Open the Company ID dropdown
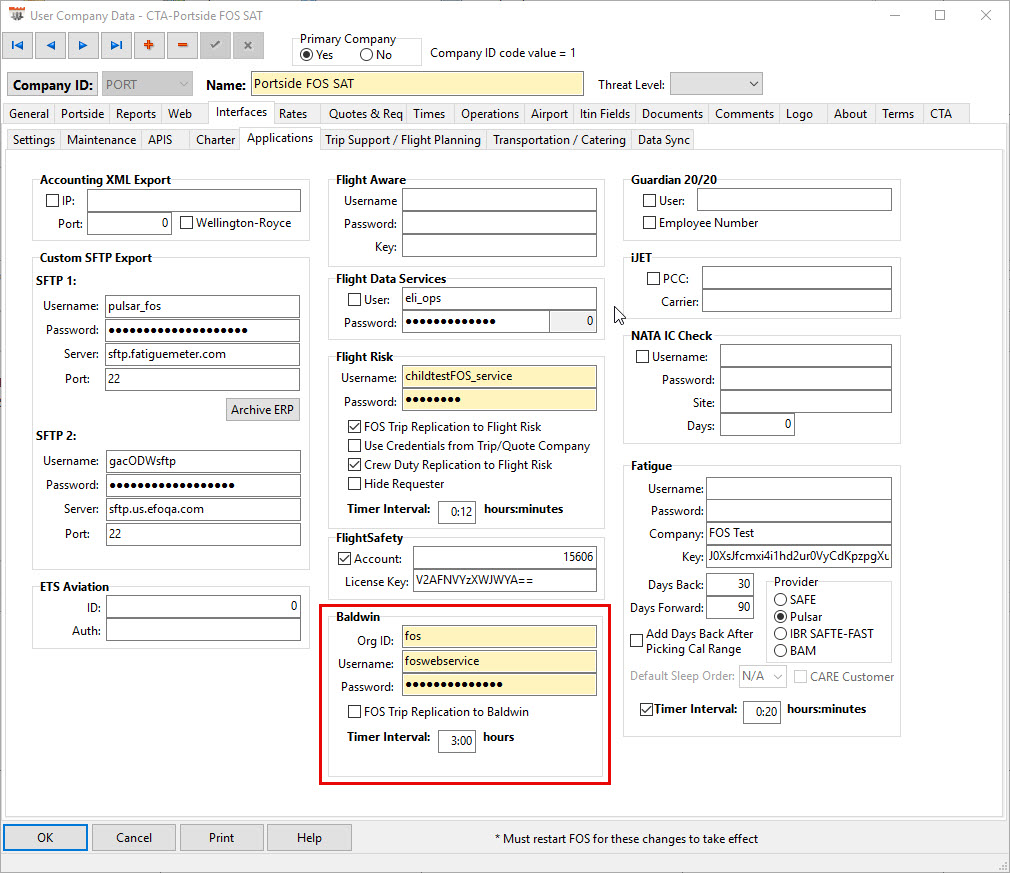Viewport: 1010px width, 873px height. [x=148, y=84]
